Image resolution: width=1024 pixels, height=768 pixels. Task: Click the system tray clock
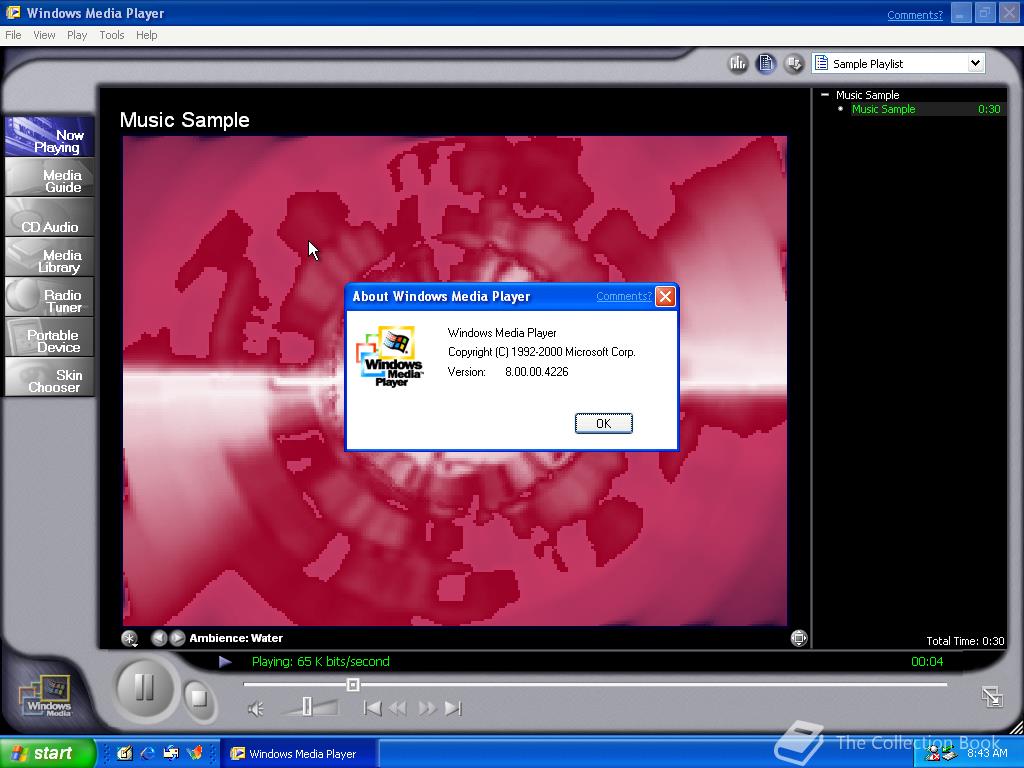tap(987, 753)
